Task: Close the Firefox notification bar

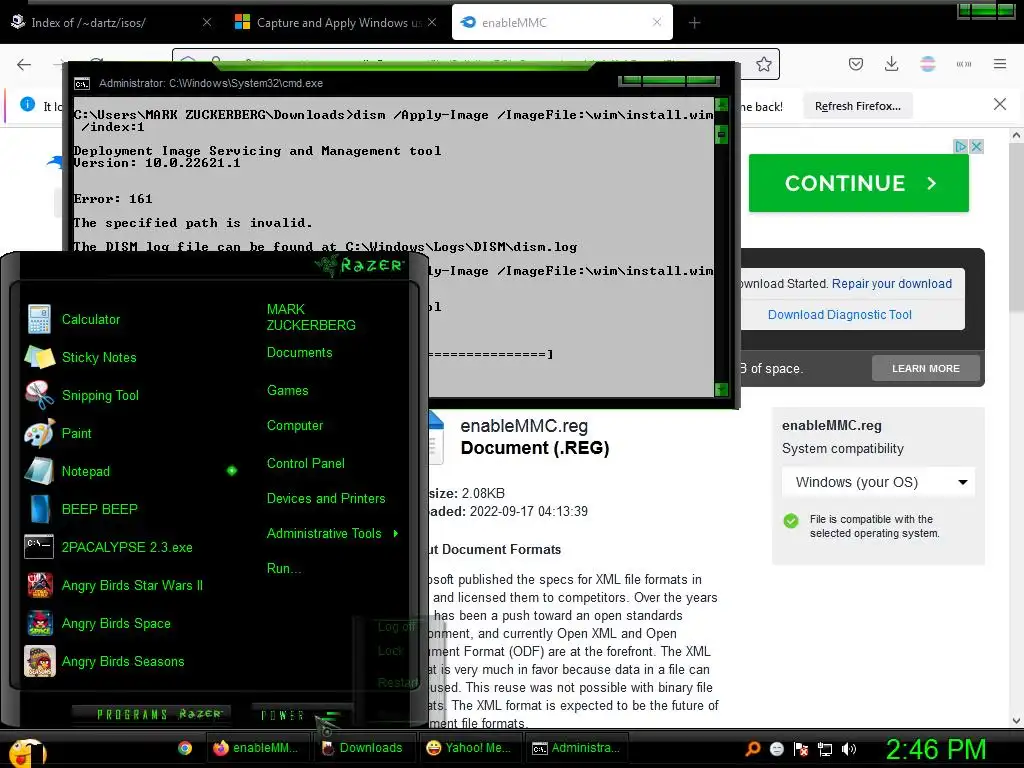Action: pyautogui.click(x=999, y=104)
